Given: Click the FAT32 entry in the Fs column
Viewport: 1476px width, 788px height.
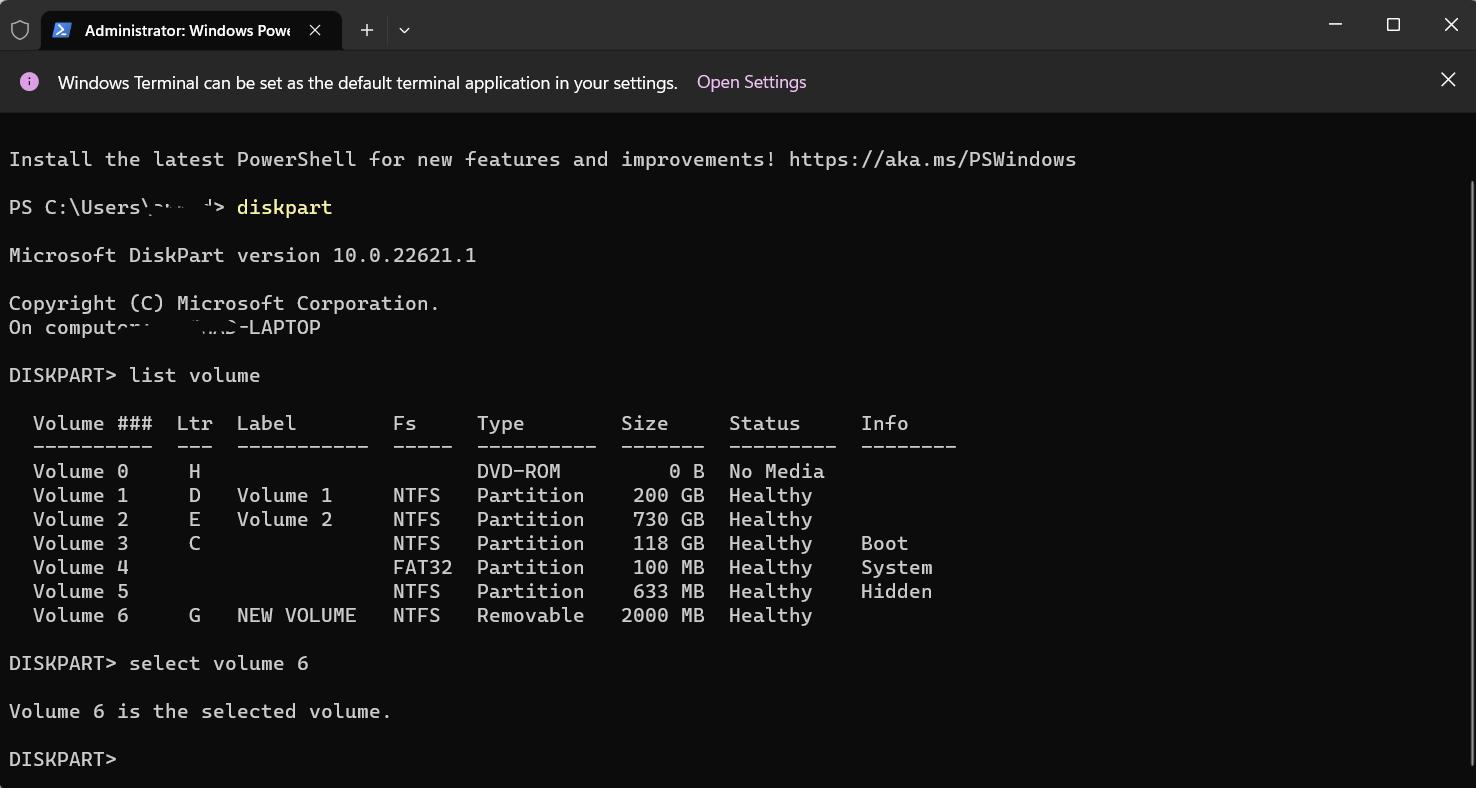Looking at the screenshot, I should 422,567.
